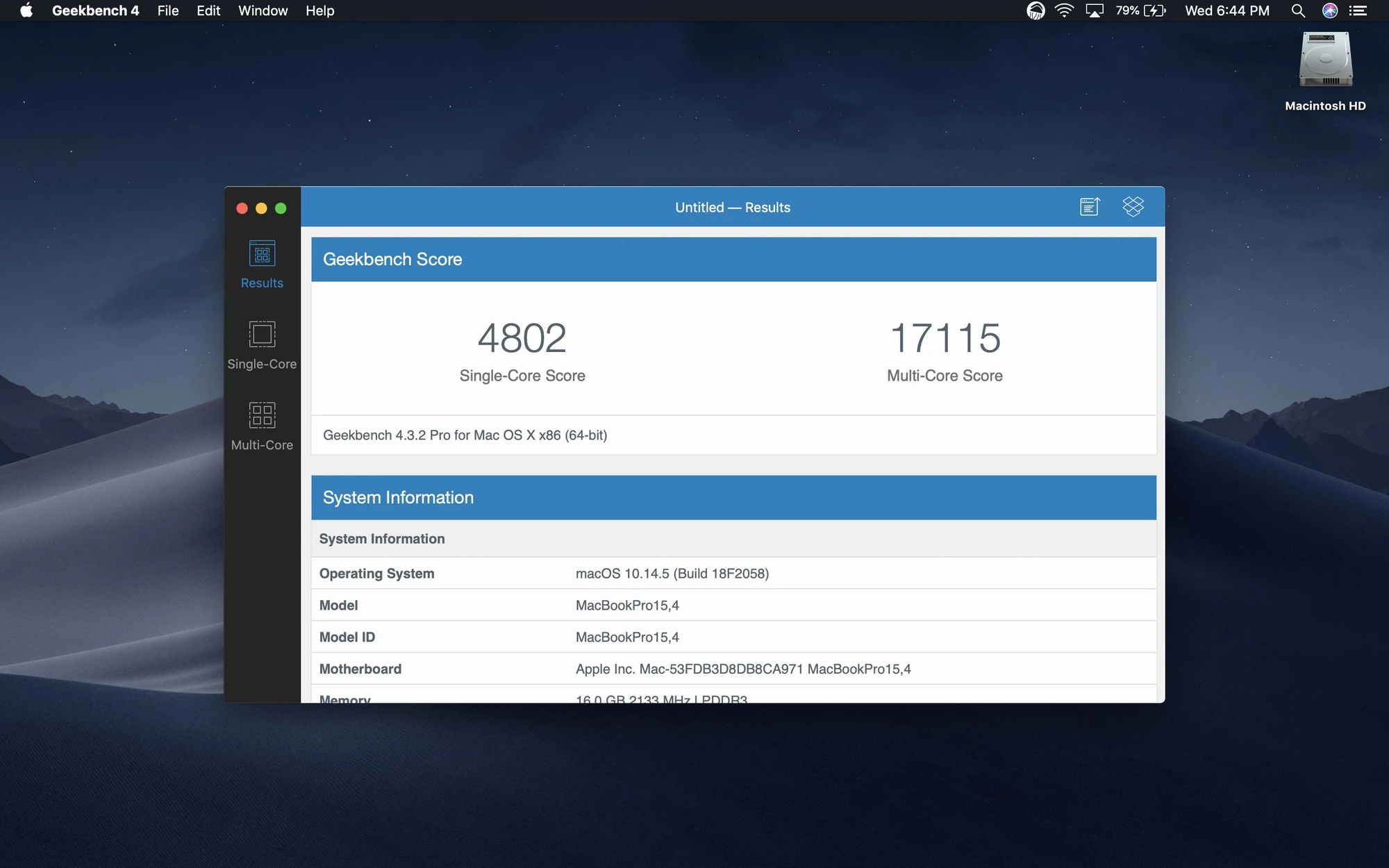Click the Untitled — Results window title
Viewport: 1389px width, 868px height.
pyautogui.click(x=733, y=208)
